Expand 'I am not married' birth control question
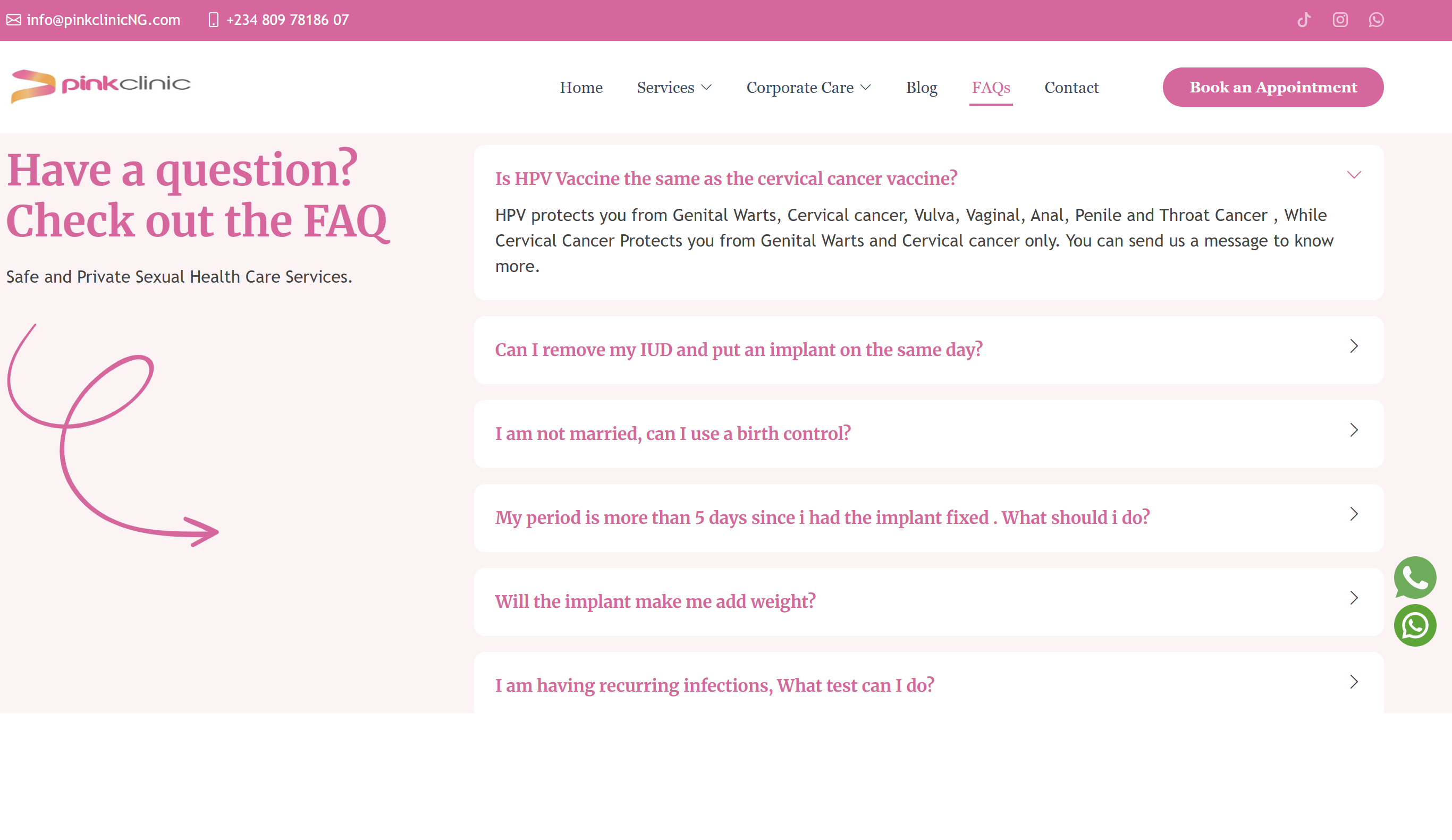Viewport: 1452px width, 840px height. tap(672, 433)
